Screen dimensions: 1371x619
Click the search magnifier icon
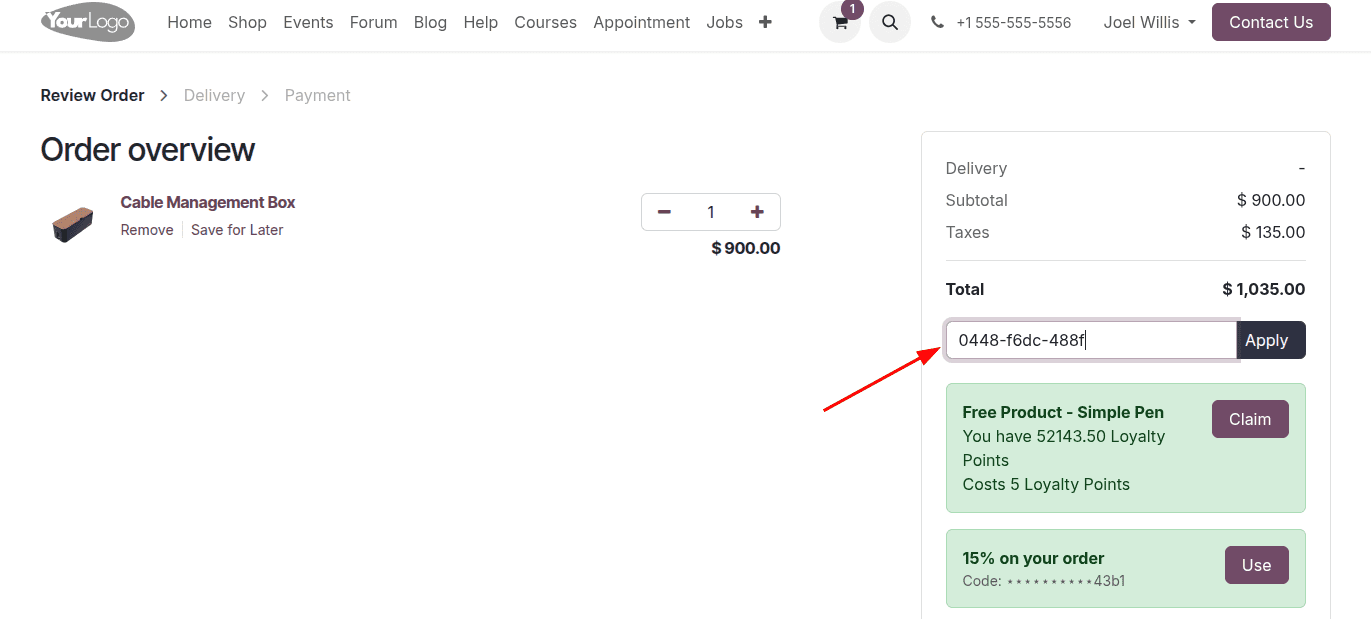(x=889, y=22)
